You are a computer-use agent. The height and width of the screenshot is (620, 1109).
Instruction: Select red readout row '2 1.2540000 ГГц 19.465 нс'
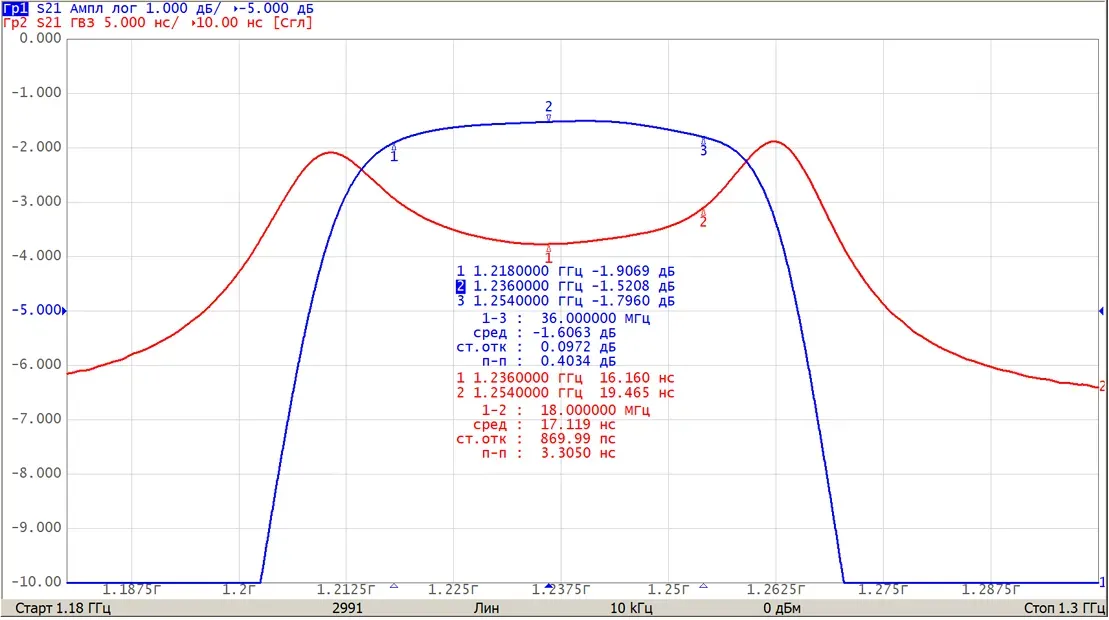565,393
